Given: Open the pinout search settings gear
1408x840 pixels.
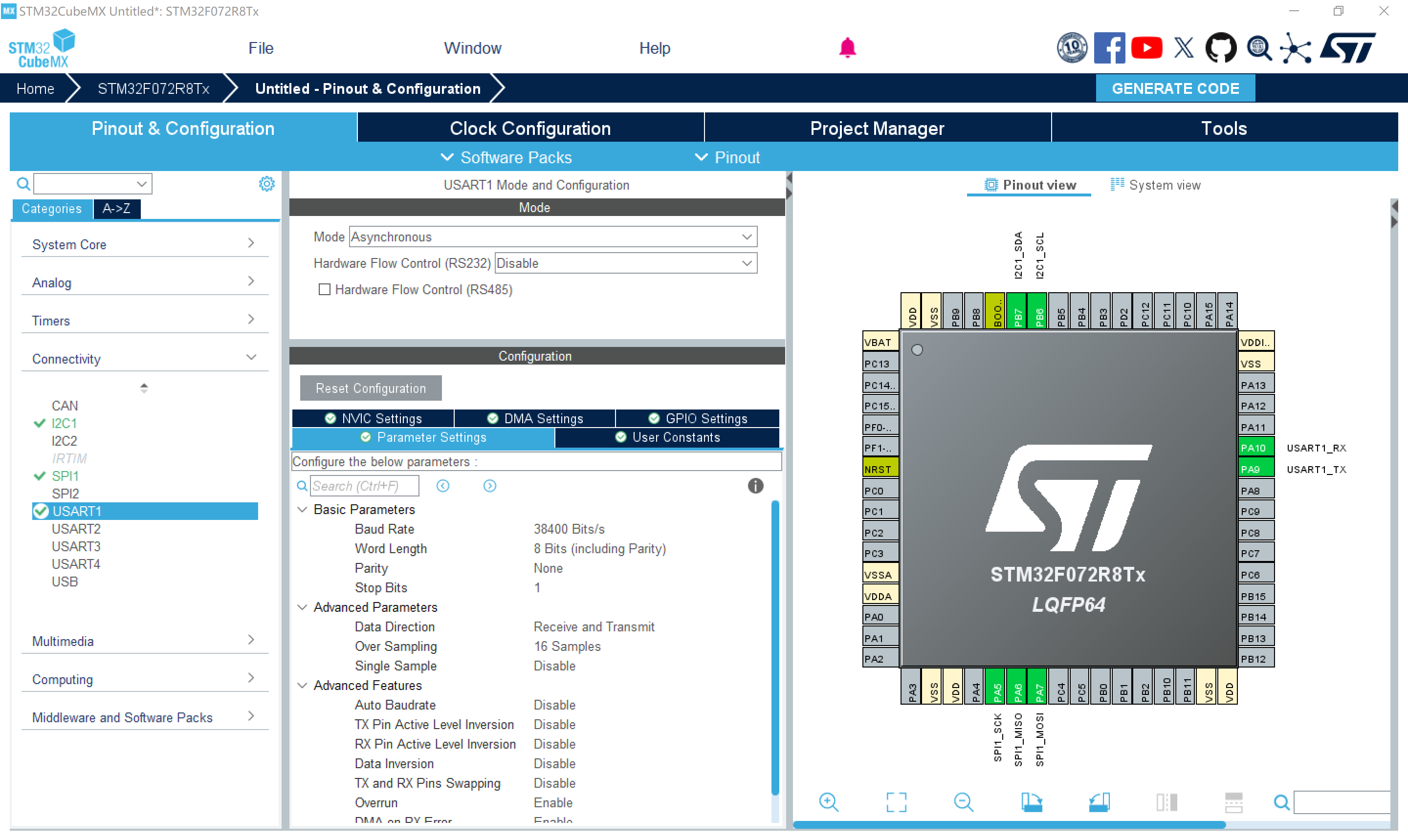Looking at the screenshot, I should [x=266, y=183].
